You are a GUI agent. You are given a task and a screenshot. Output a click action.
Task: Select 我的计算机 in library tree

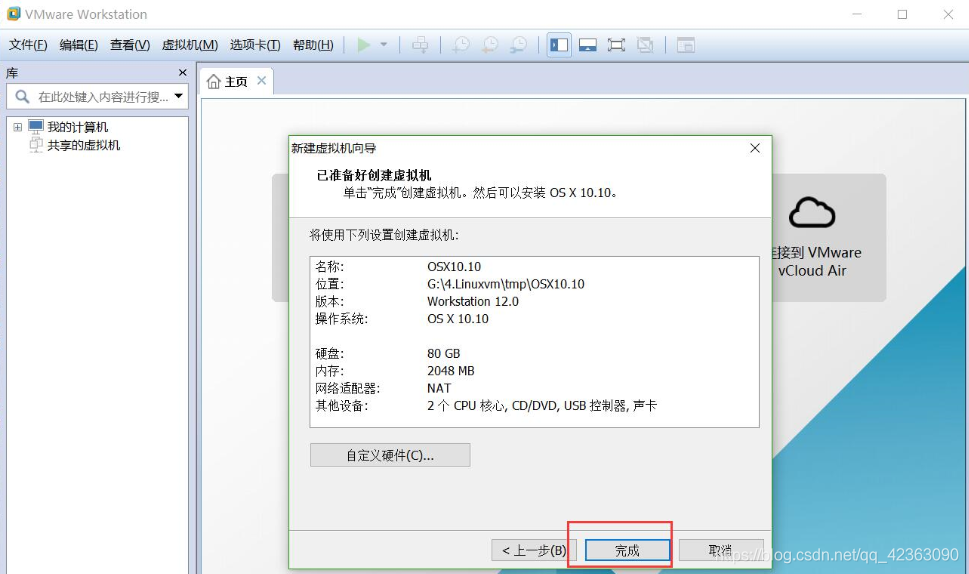click(x=77, y=127)
